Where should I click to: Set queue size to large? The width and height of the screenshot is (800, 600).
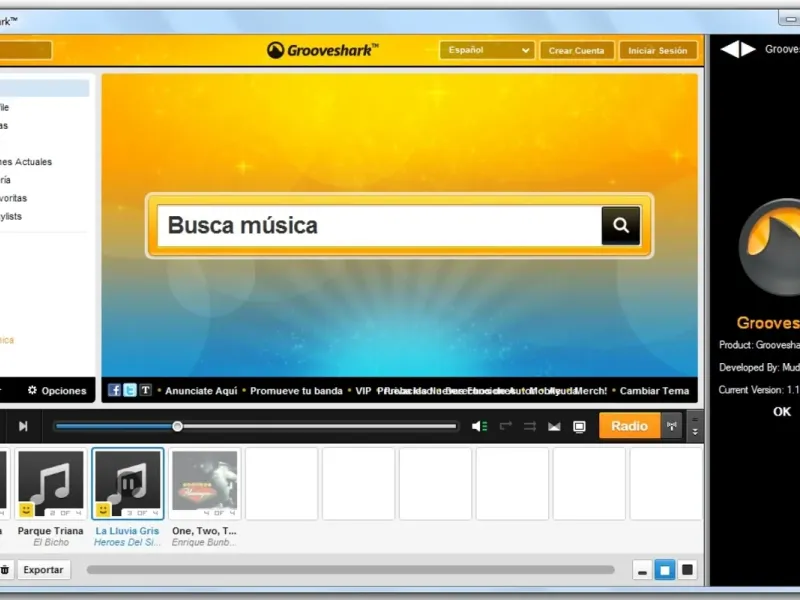tap(687, 570)
